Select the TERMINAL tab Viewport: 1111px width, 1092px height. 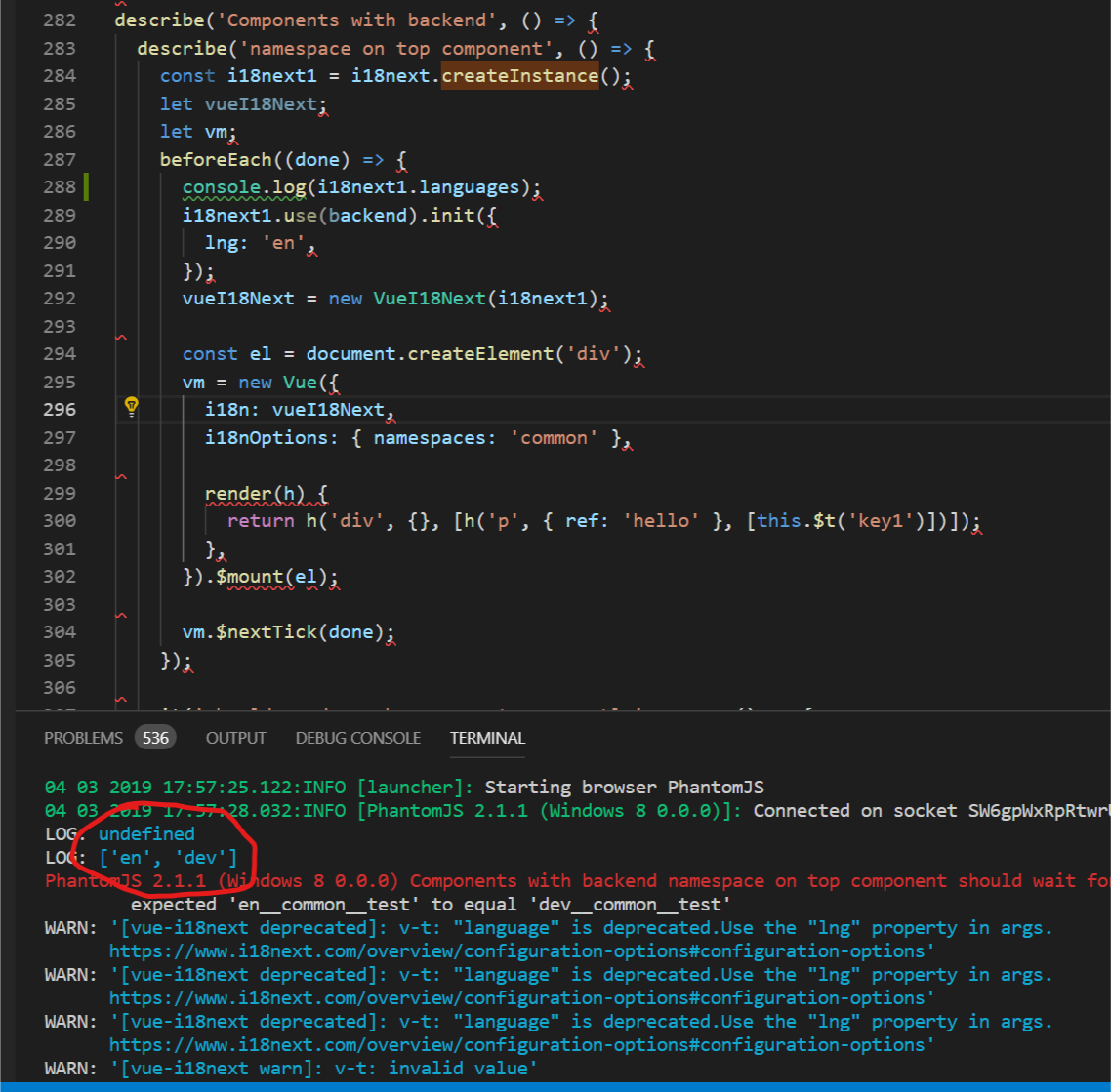pos(487,738)
